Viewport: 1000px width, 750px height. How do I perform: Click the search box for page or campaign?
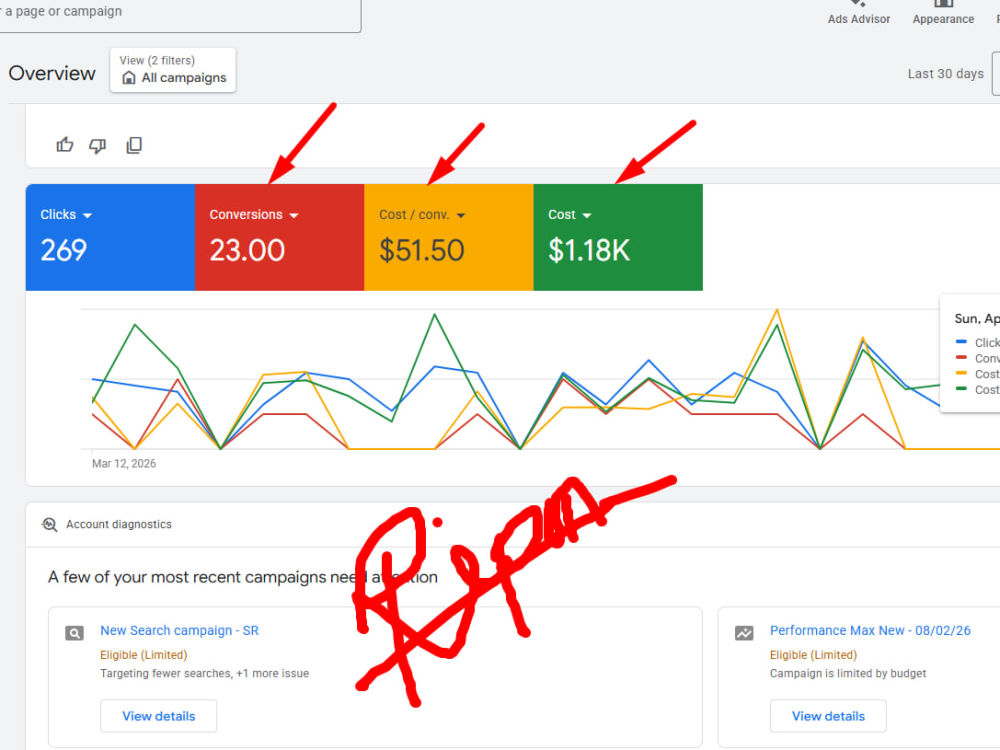click(x=180, y=14)
